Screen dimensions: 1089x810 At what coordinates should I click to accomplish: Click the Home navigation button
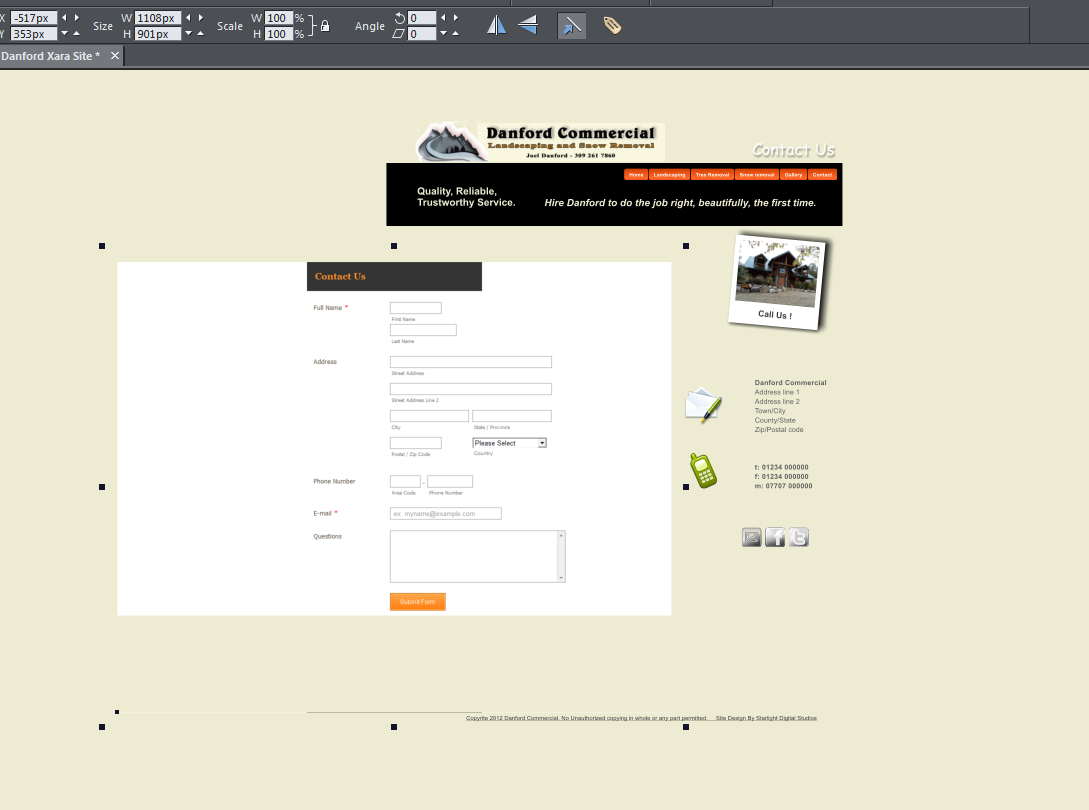(x=637, y=174)
